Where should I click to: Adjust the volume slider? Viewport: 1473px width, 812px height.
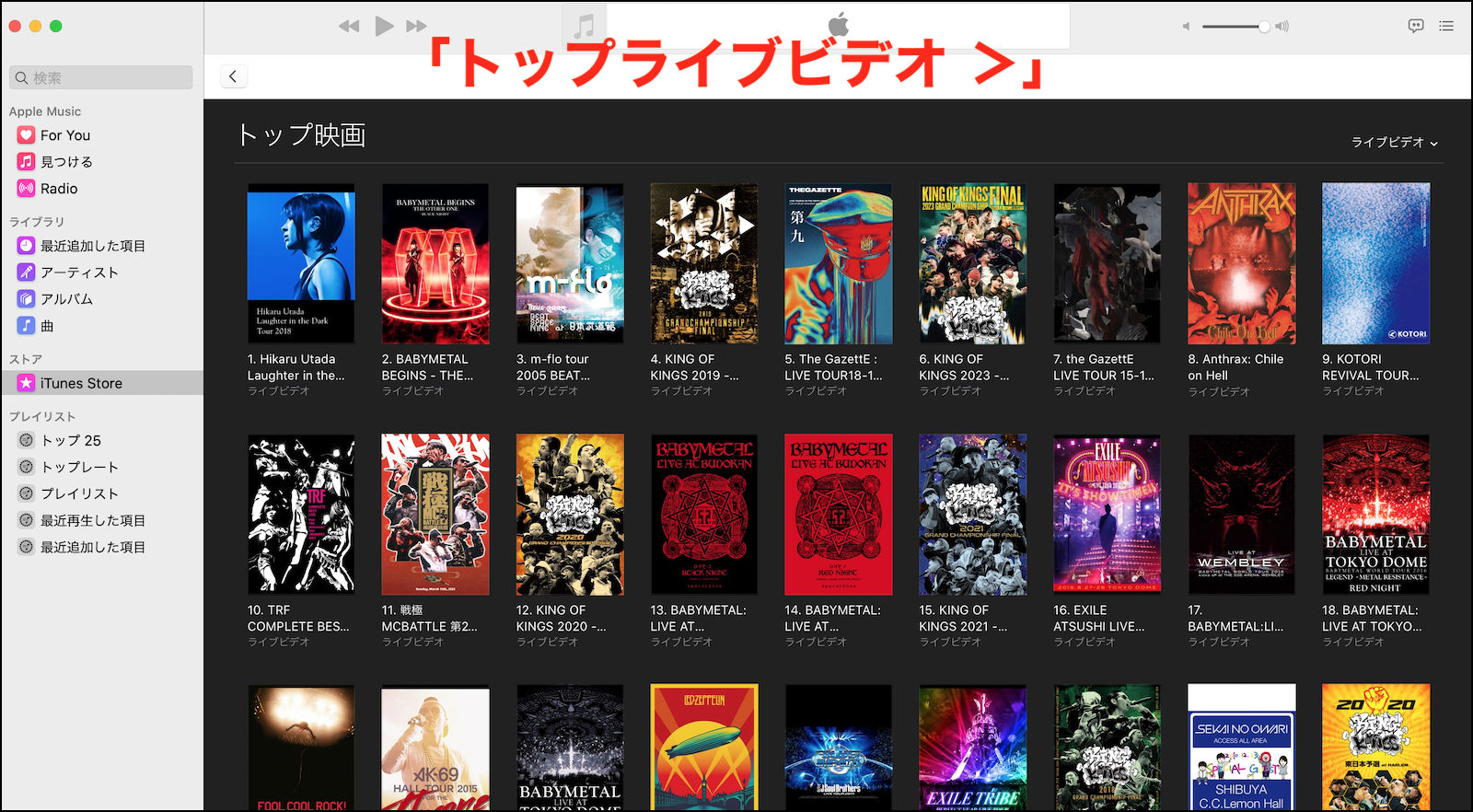1235,27
